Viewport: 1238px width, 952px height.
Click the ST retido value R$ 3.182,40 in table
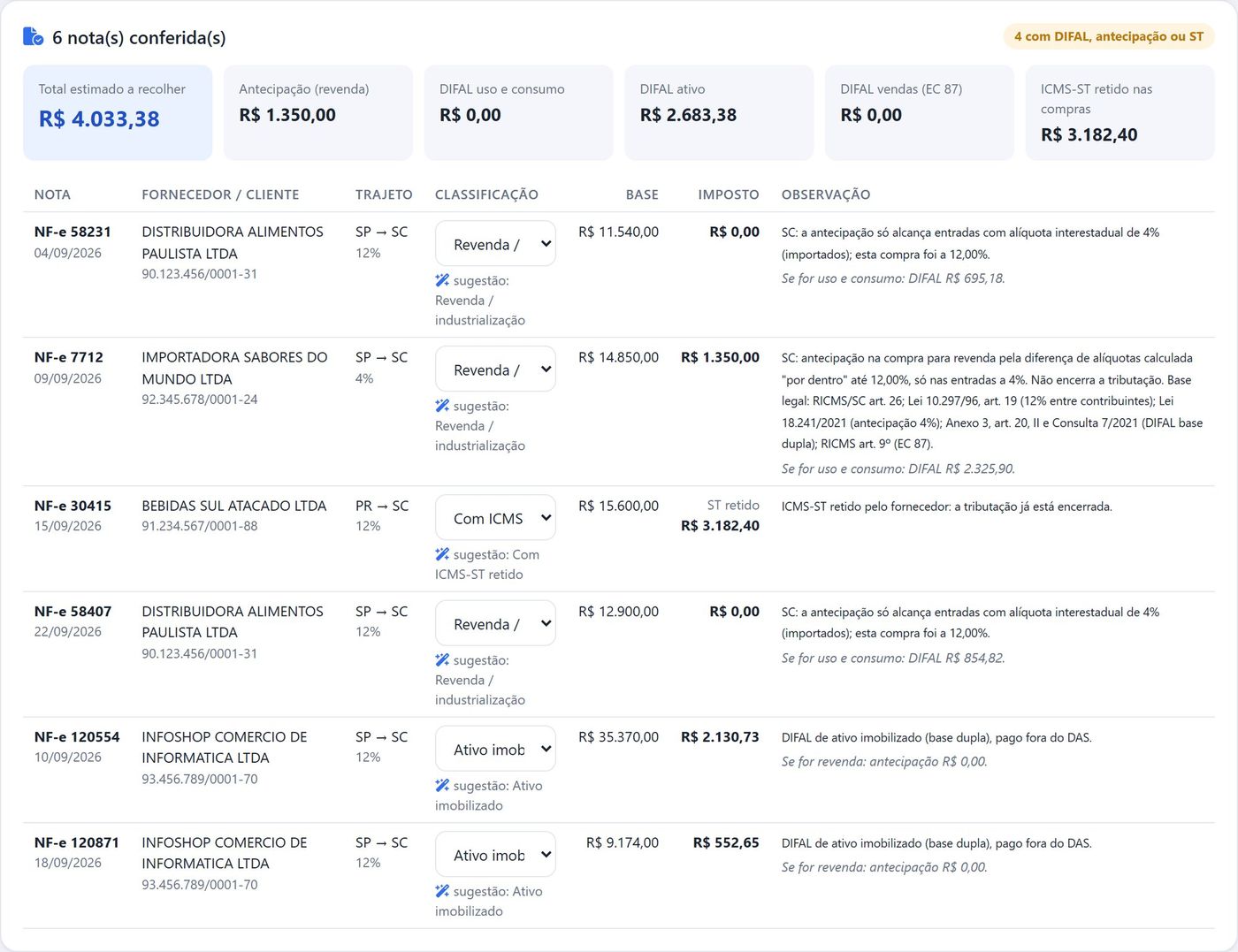click(x=720, y=525)
